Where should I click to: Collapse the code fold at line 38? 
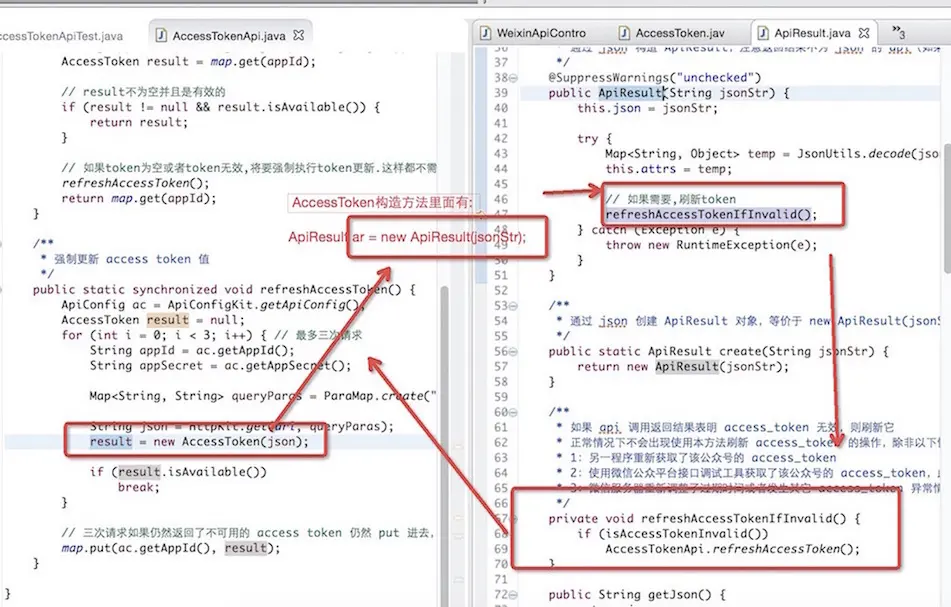coord(513,78)
